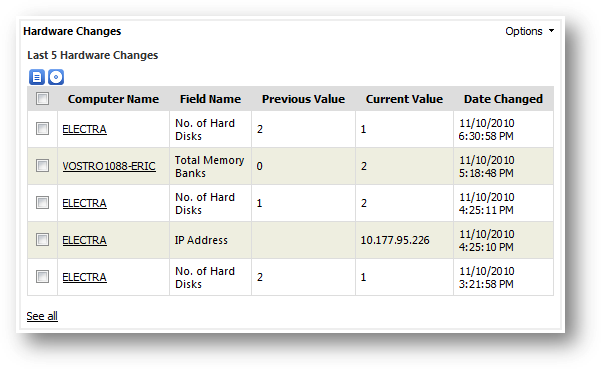
Task: Open ELECTRA link in the IP Address row
Action: 84,240
